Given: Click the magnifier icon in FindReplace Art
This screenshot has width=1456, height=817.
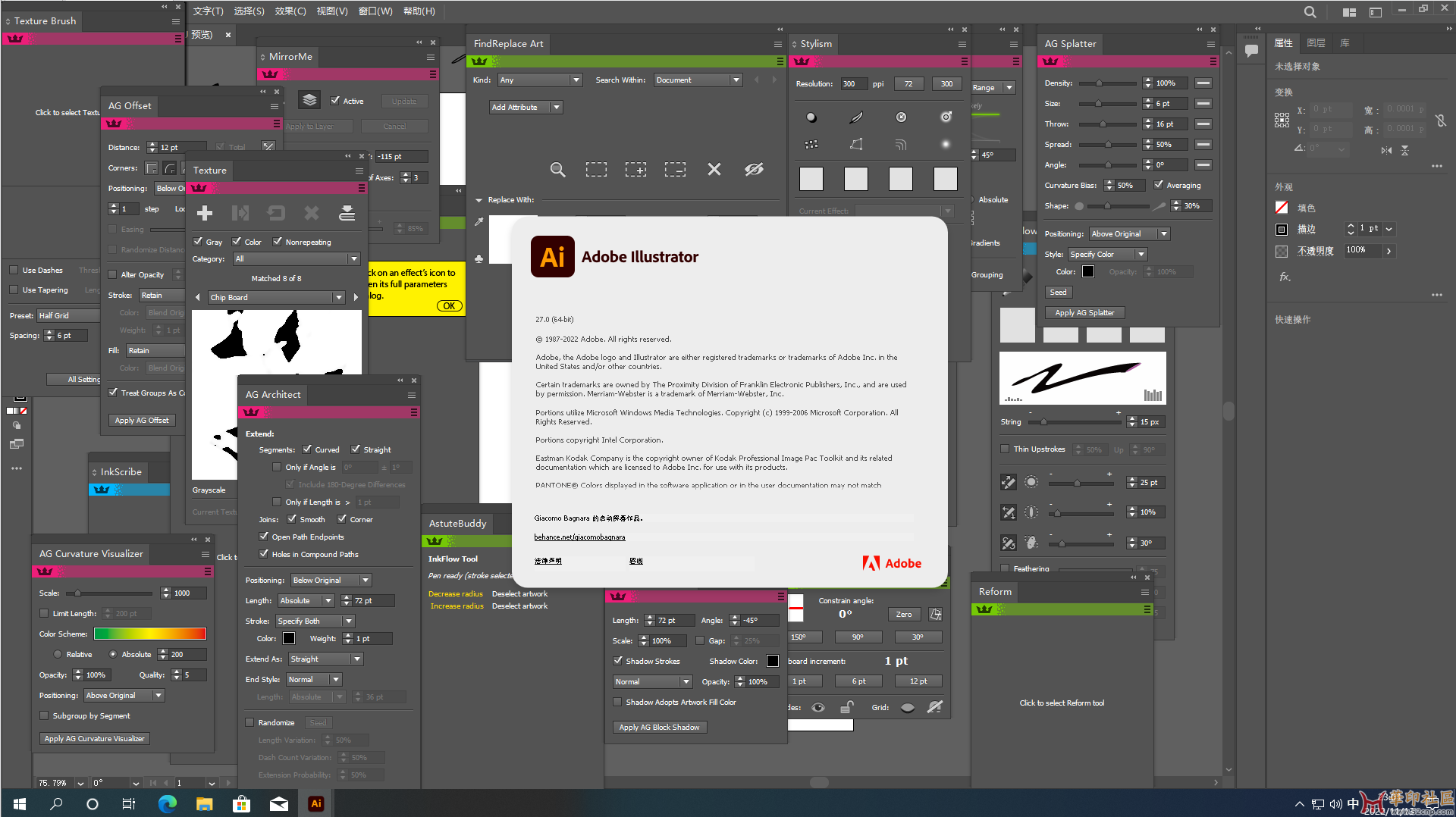Looking at the screenshot, I should pyautogui.click(x=557, y=170).
